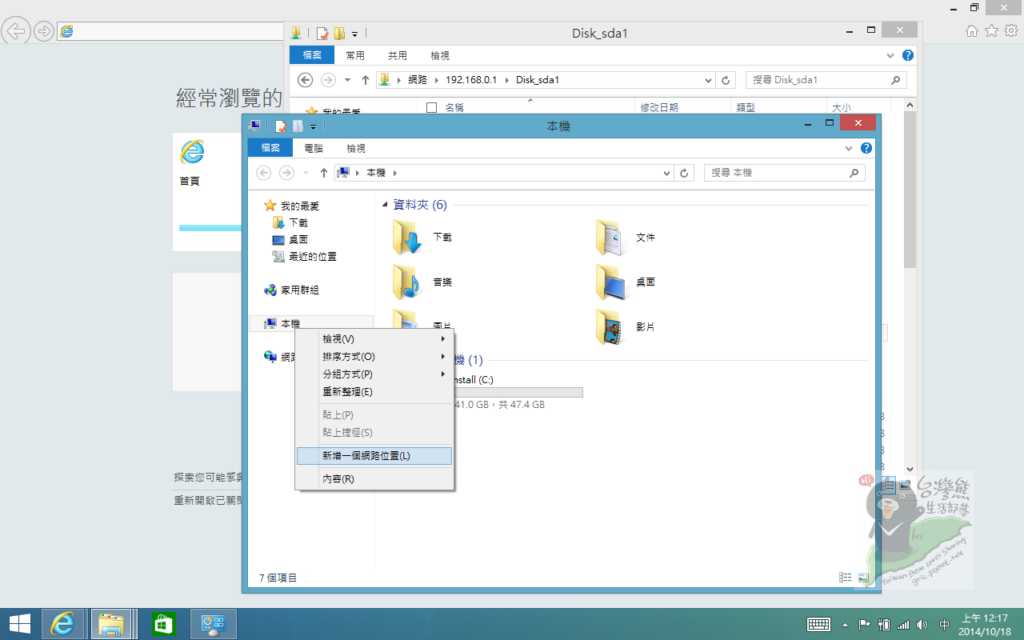The image size is (1024, 640).
Task: Open the 文件 folder icon
Action: pyautogui.click(x=611, y=237)
